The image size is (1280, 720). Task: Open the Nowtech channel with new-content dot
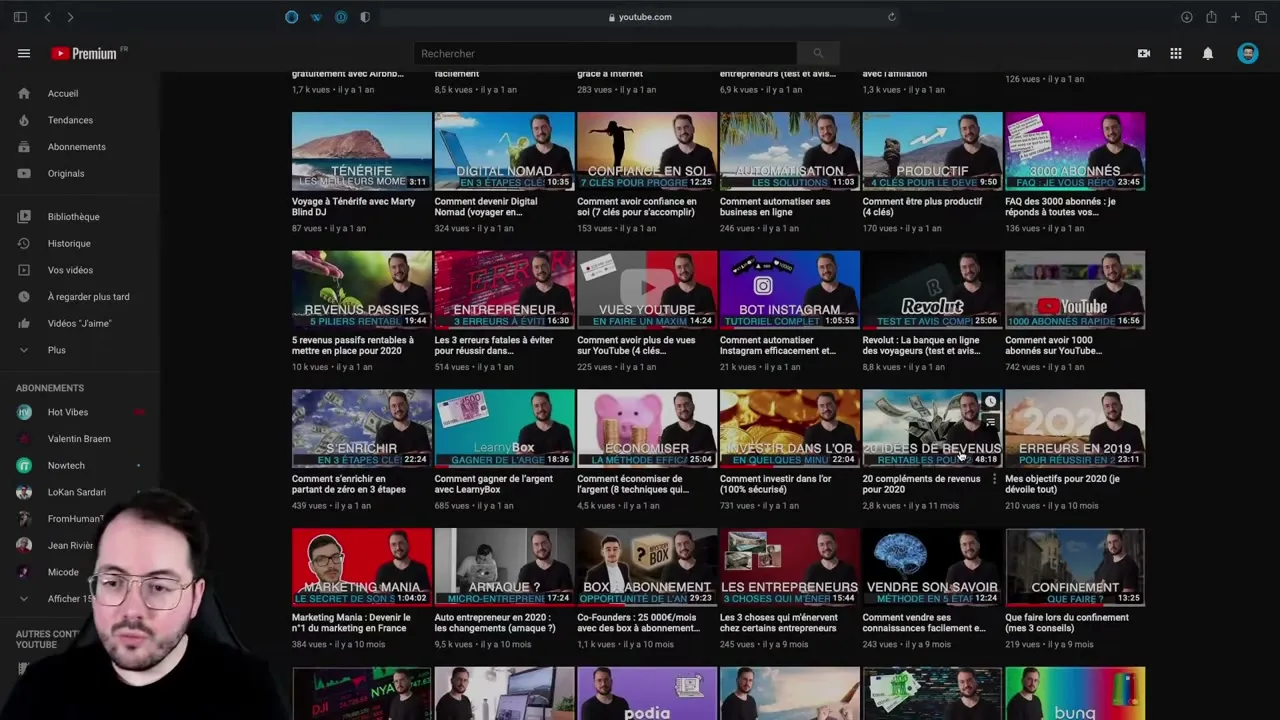66,465
